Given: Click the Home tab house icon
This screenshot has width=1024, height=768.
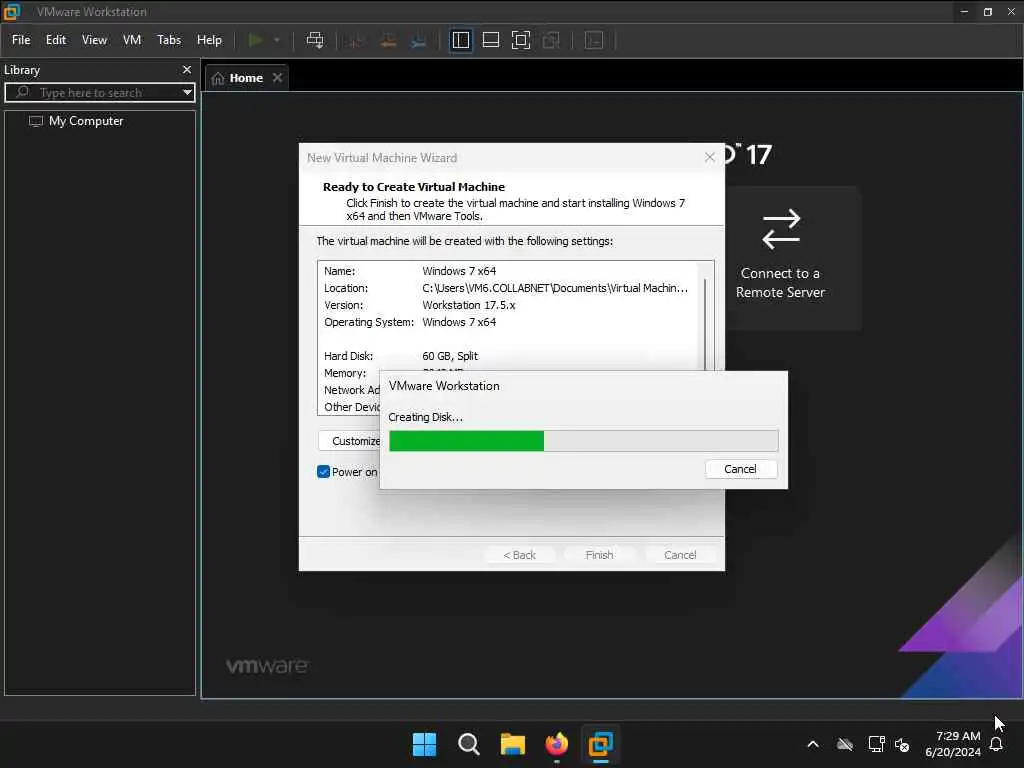Looking at the screenshot, I should [218, 78].
